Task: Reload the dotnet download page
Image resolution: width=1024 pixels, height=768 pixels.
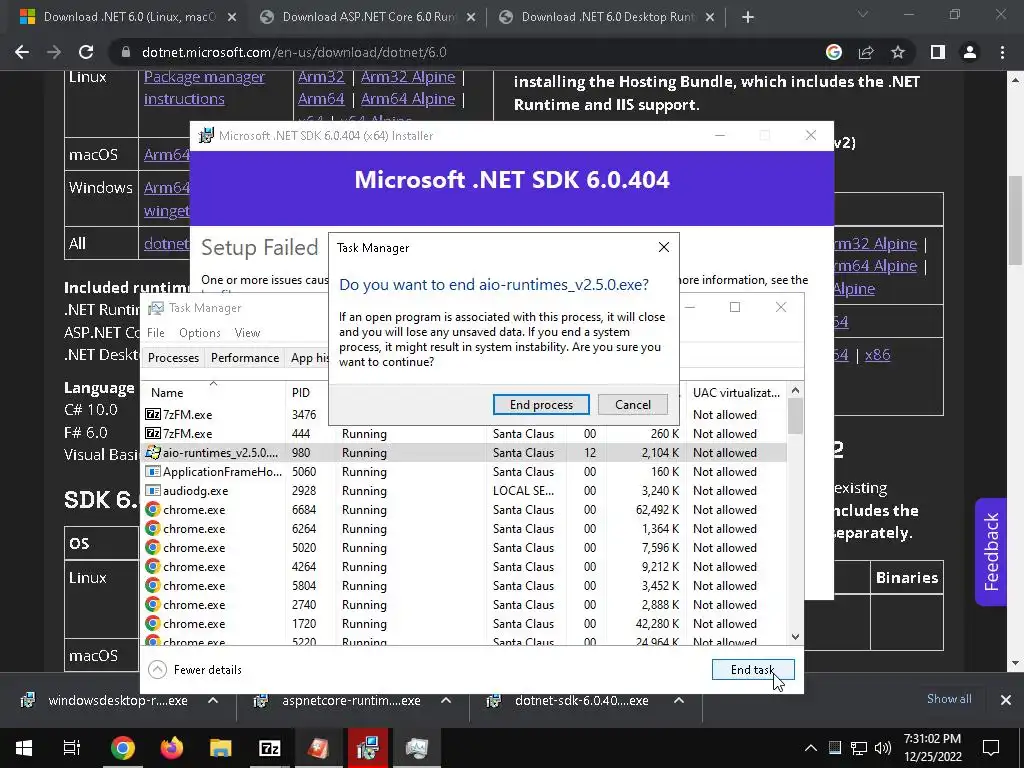Action: click(x=86, y=52)
